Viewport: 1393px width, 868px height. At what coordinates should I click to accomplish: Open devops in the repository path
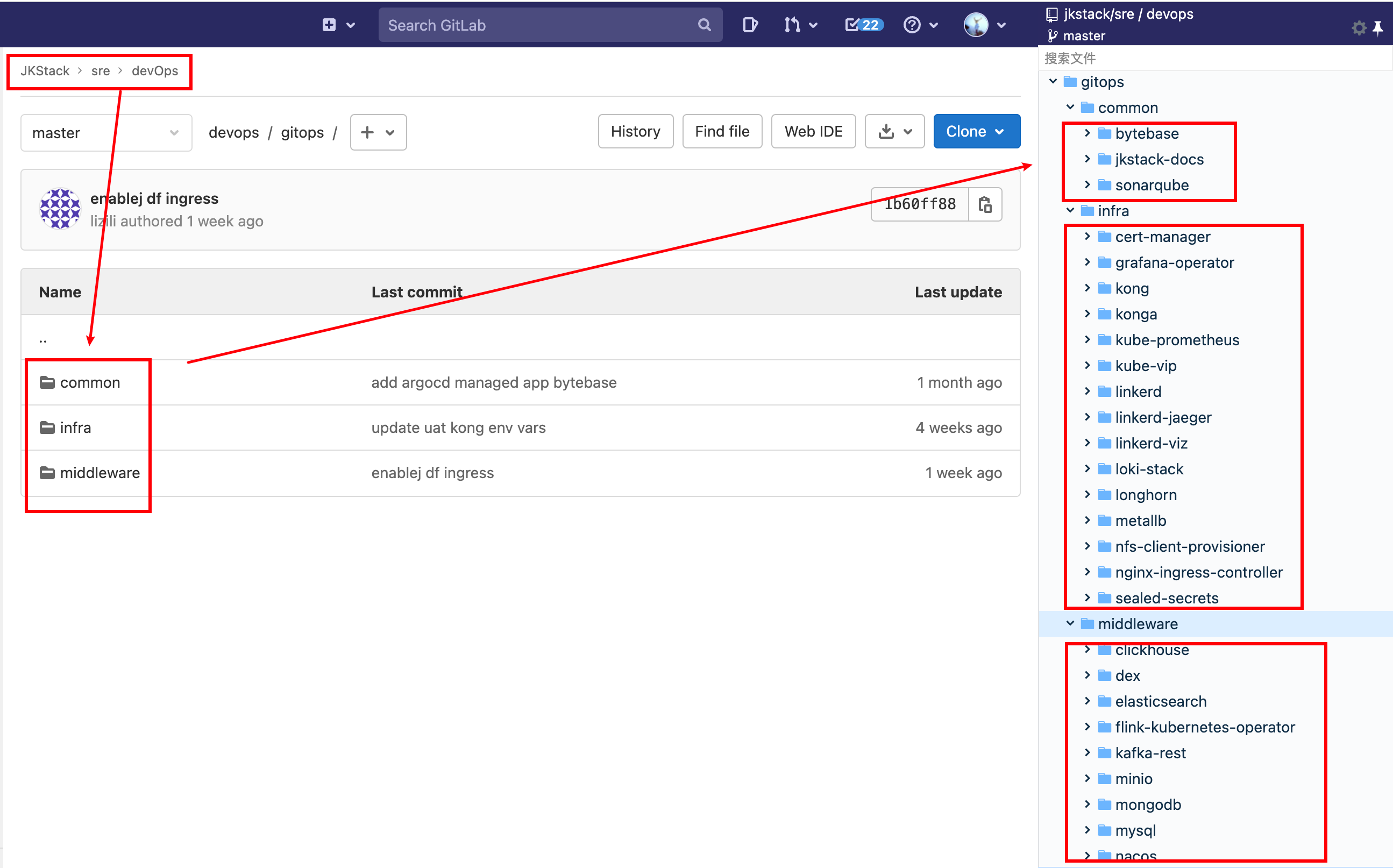click(233, 133)
